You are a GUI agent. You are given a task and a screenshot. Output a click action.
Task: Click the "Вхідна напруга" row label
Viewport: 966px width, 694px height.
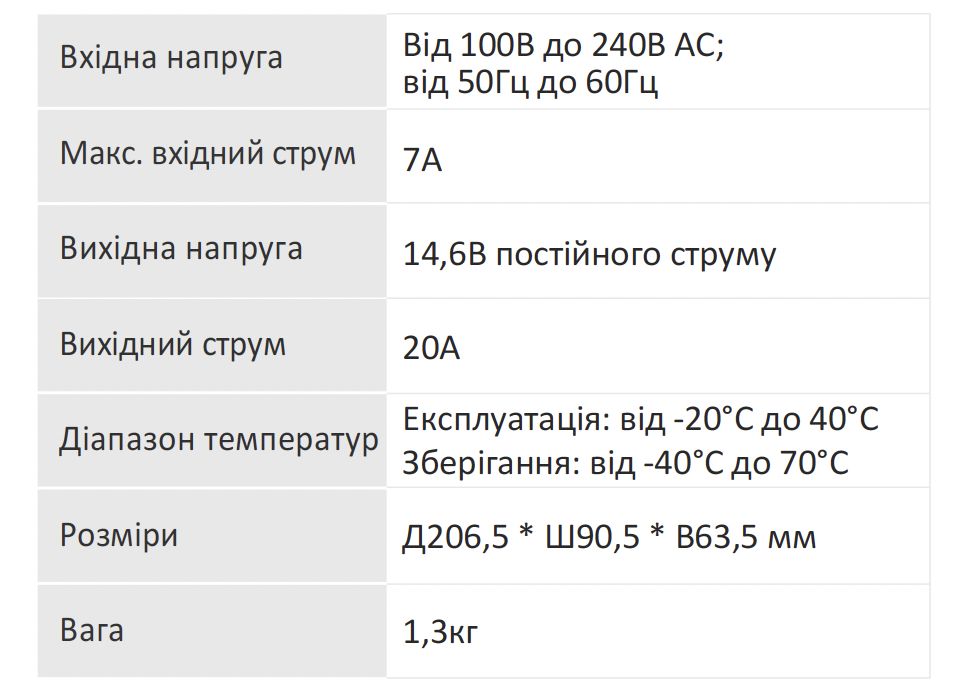point(171,58)
